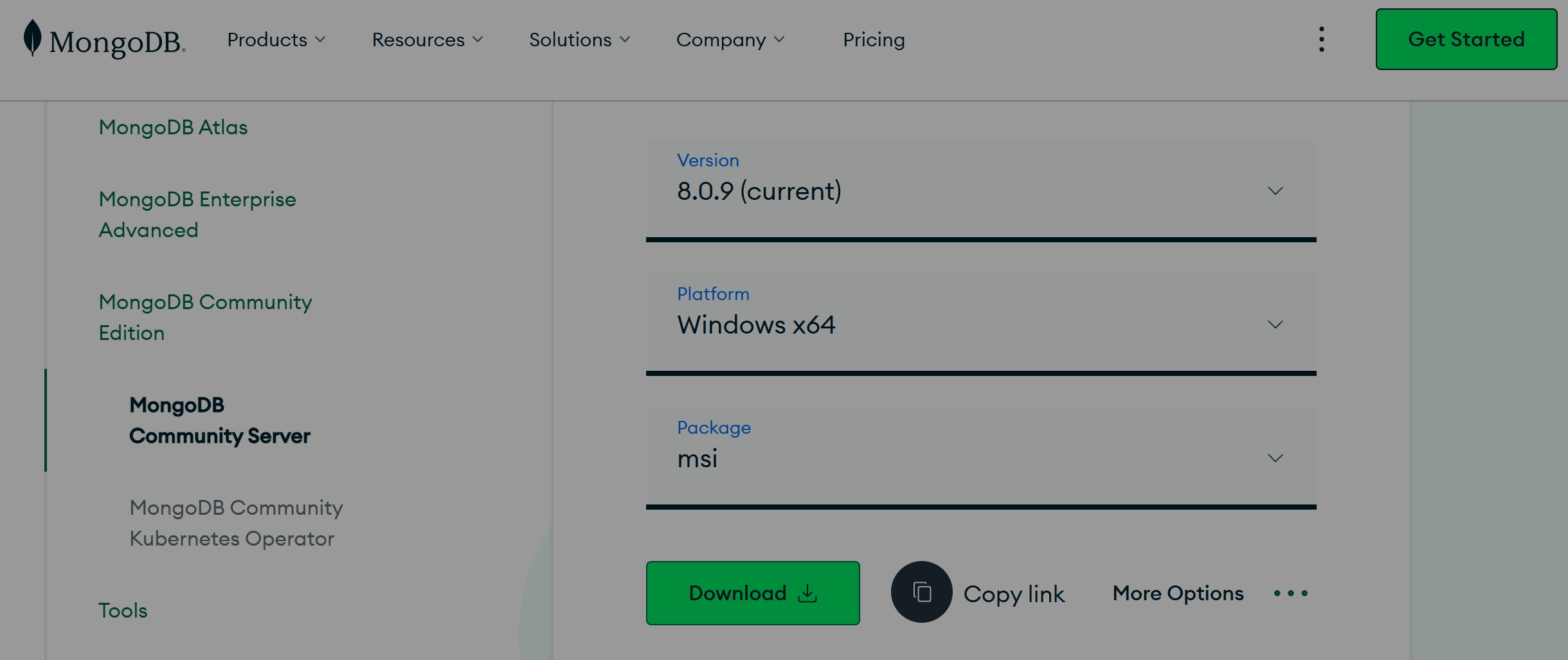
Task: Open the Products menu
Action: [x=276, y=40]
